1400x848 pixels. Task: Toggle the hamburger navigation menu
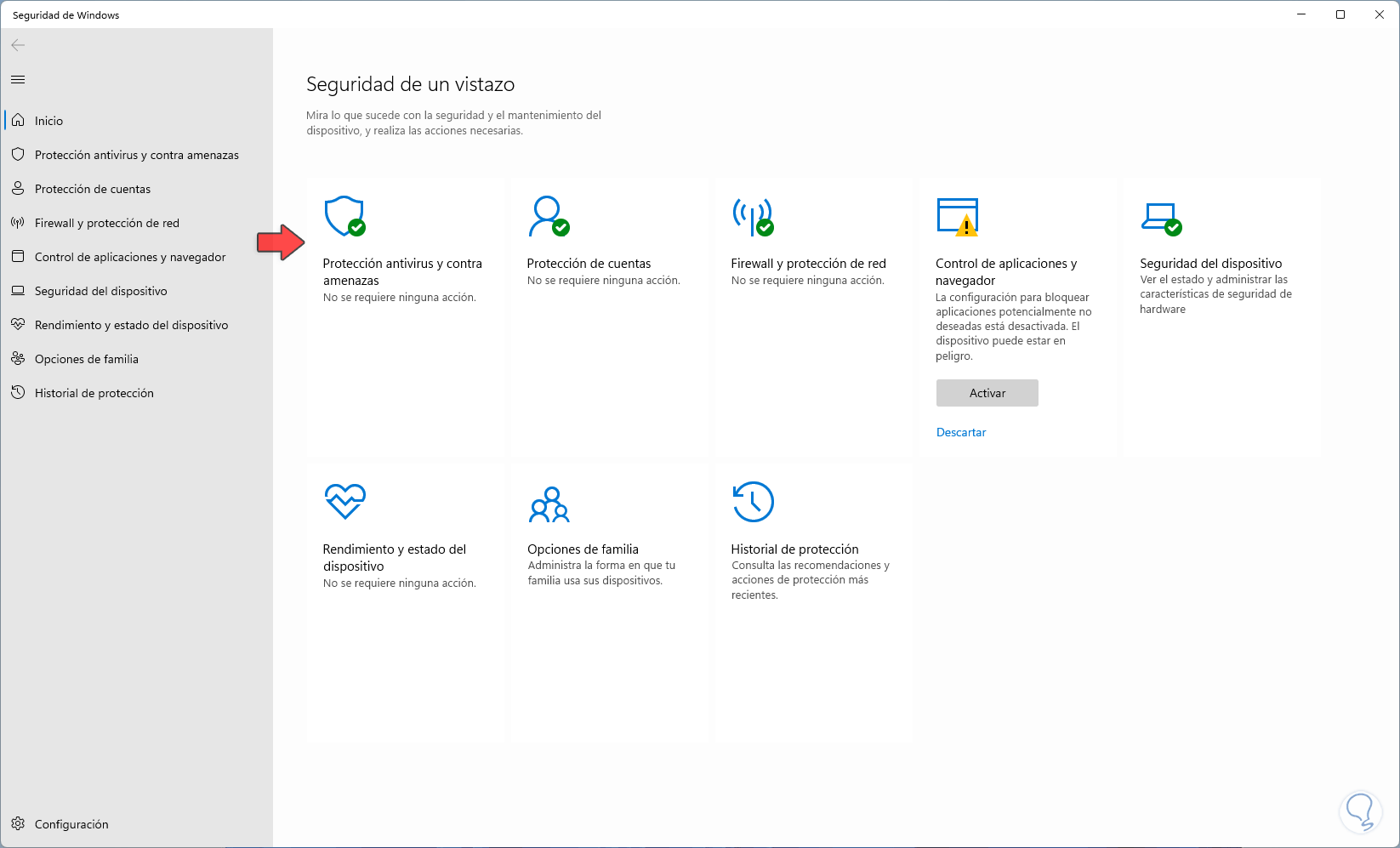(18, 79)
